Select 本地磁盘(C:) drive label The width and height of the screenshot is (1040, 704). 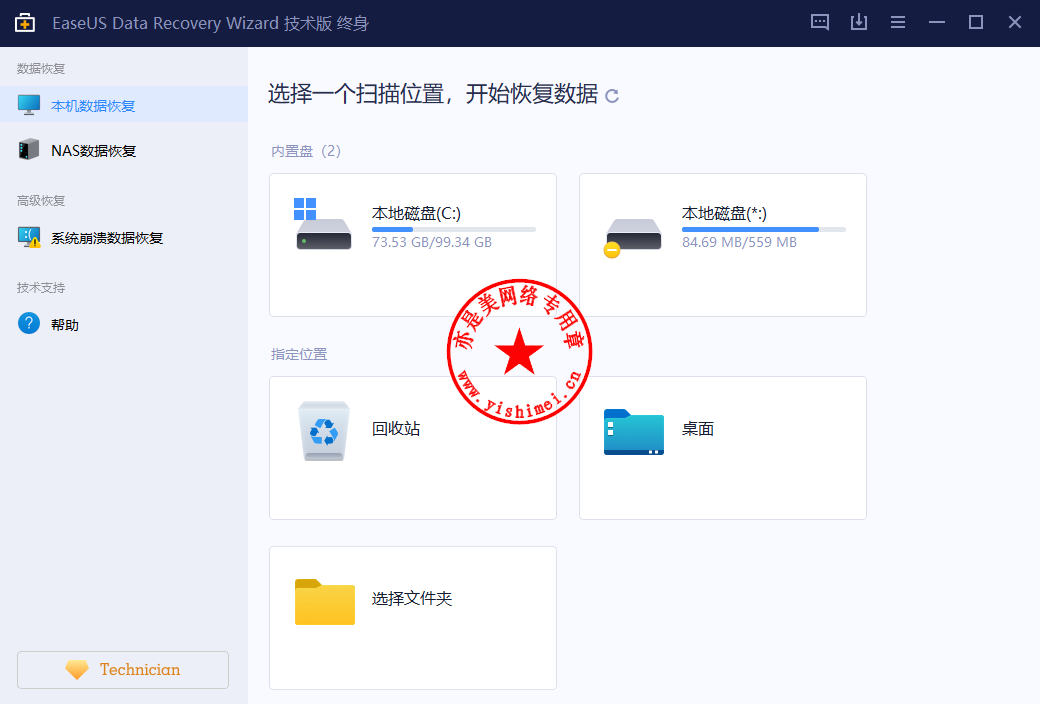416,214
